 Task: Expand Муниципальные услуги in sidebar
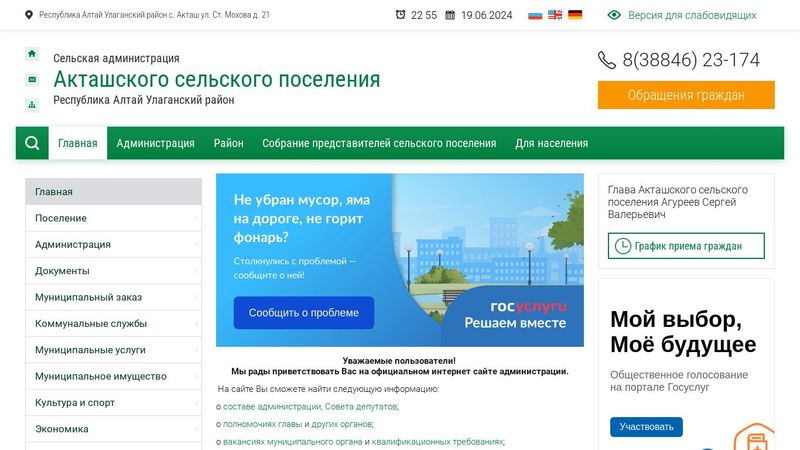[113, 350]
